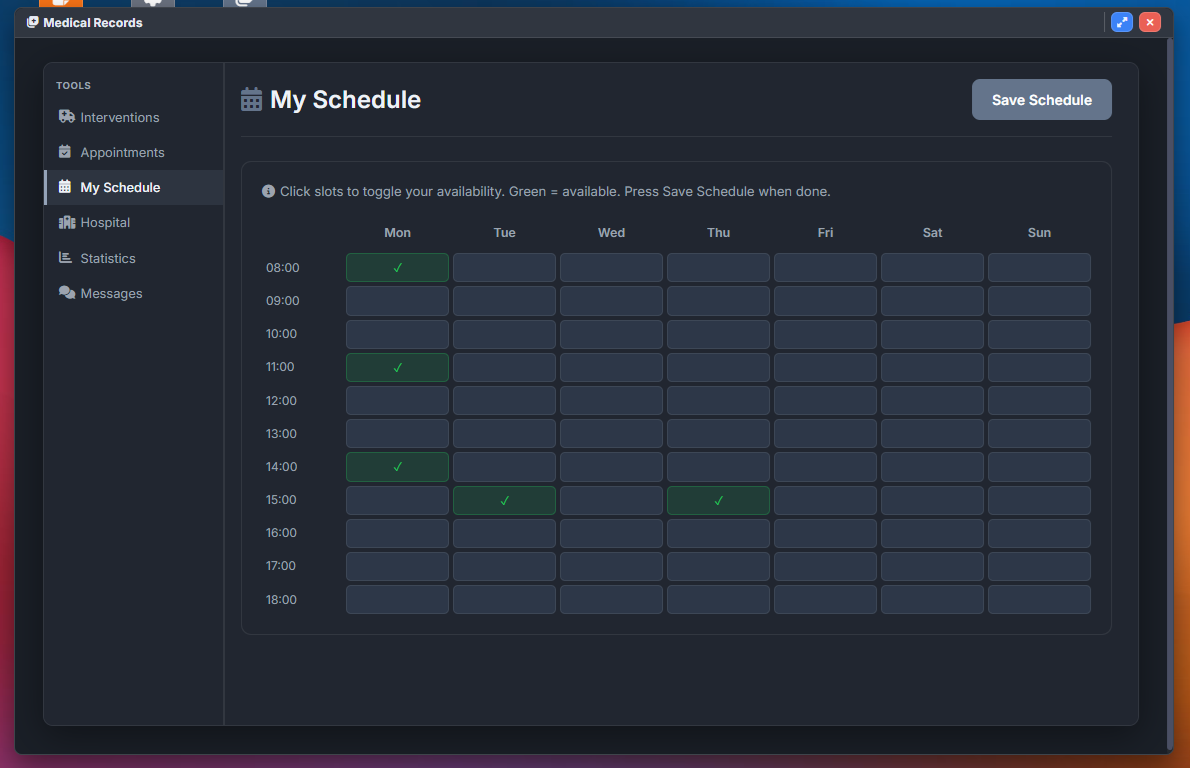Toggle off Tuesday 15:00 availability
Image resolution: width=1190 pixels, height=768 pixels.
pyautogui.click(x=504, y=500)
